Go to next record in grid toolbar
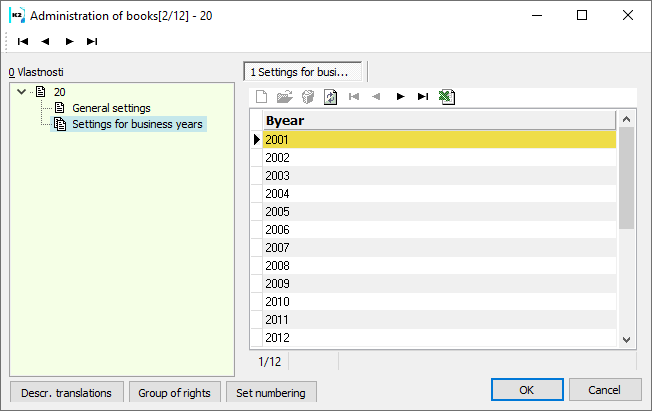The width and height of the screenshot is (652, 411). coord(400,97)
